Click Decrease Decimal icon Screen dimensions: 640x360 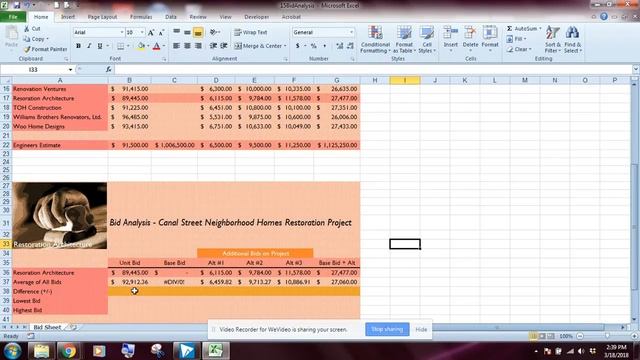click(350, 46)
